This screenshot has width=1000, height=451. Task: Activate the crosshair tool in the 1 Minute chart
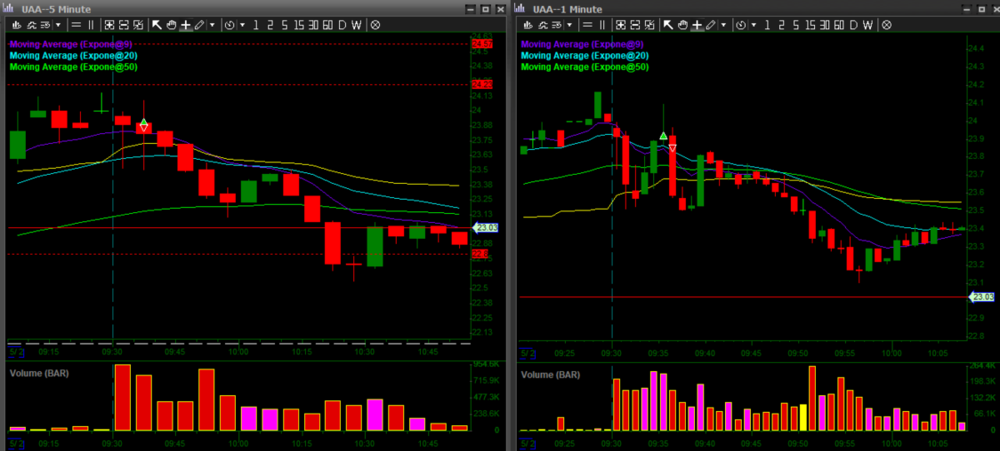tap(697, 25)
